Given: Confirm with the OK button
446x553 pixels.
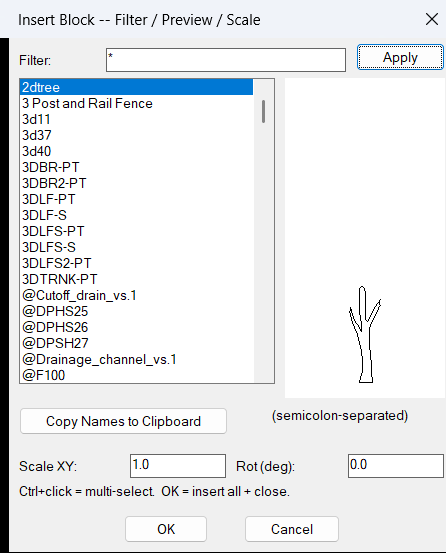Looking at the screenshot, I should click(x=166, y=529).
